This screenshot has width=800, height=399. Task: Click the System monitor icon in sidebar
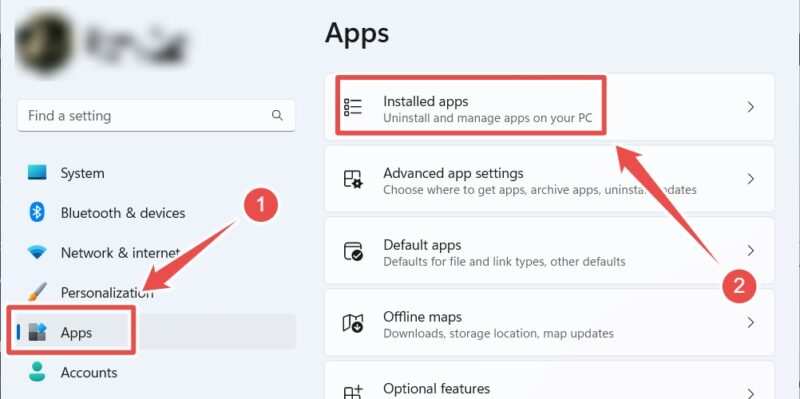[37, 172]
